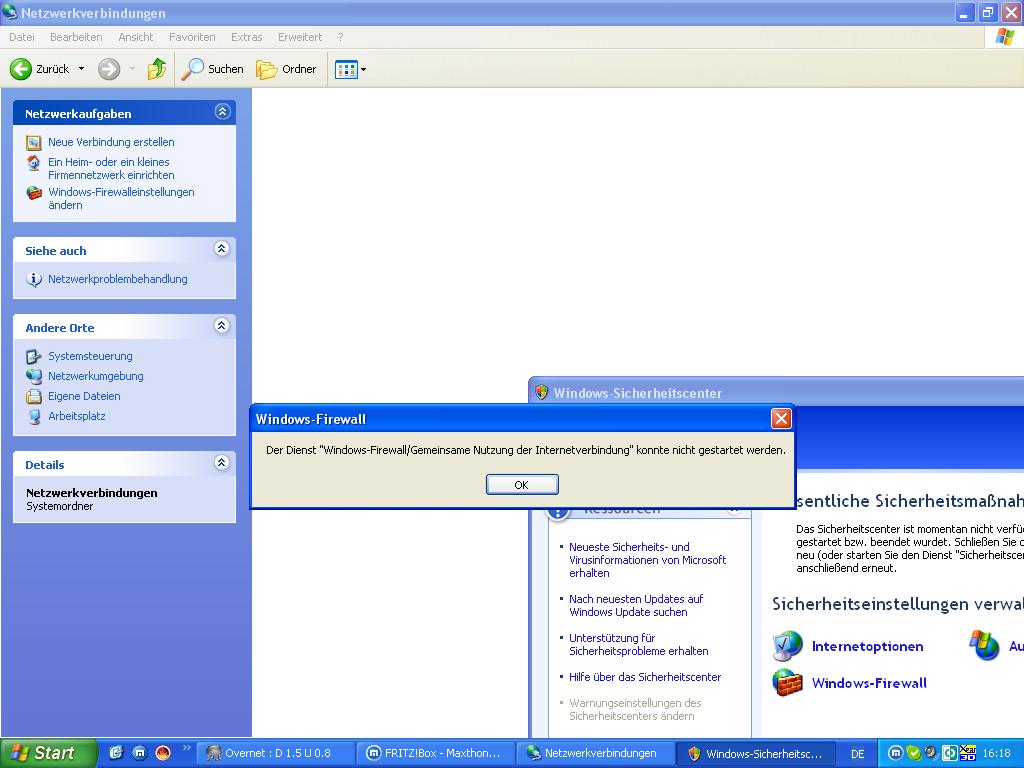Image resolution: width=1024 pixels, height=768 pixels.
Task: Click the Neue Verbindung erstellen icon
Action: 33,142
